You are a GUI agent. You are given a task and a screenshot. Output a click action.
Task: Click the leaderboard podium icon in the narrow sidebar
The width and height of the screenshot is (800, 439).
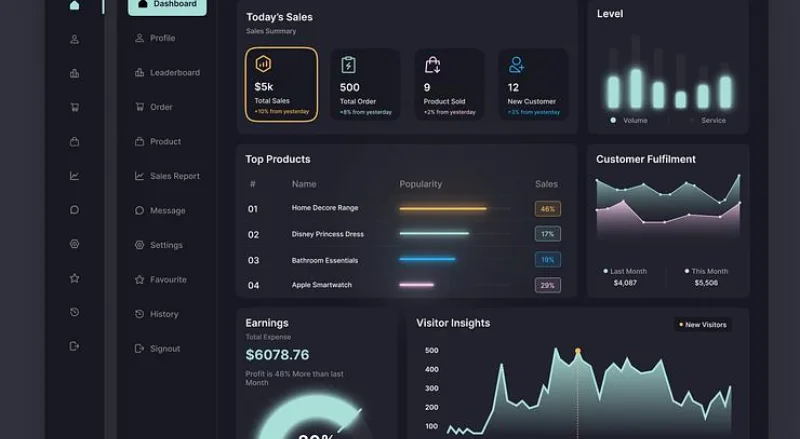74,74
